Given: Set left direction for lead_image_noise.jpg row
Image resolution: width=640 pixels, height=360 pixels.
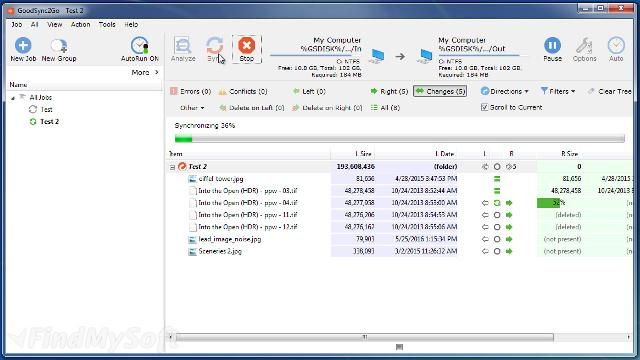Looking at the screenshot, I should pyautogui.click(x=485, y=239).
